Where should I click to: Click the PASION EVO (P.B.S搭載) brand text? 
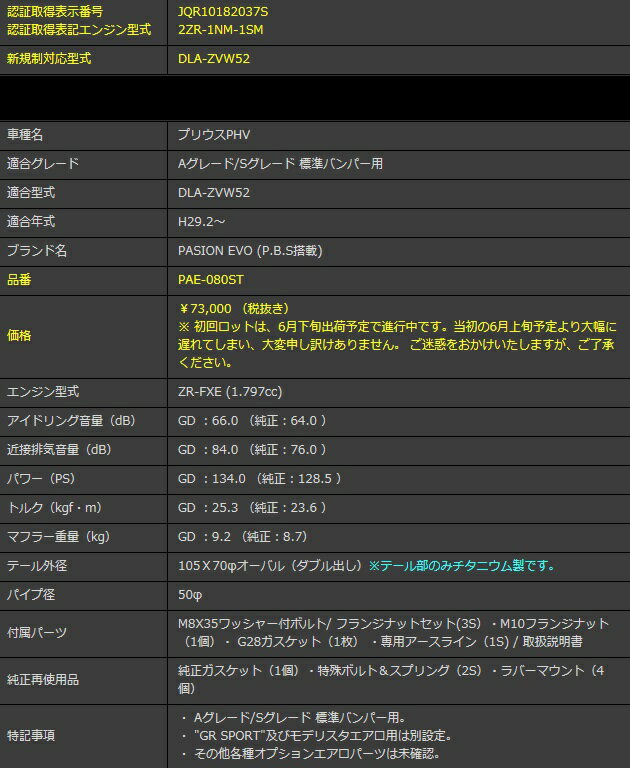click(x=250, y=250)
